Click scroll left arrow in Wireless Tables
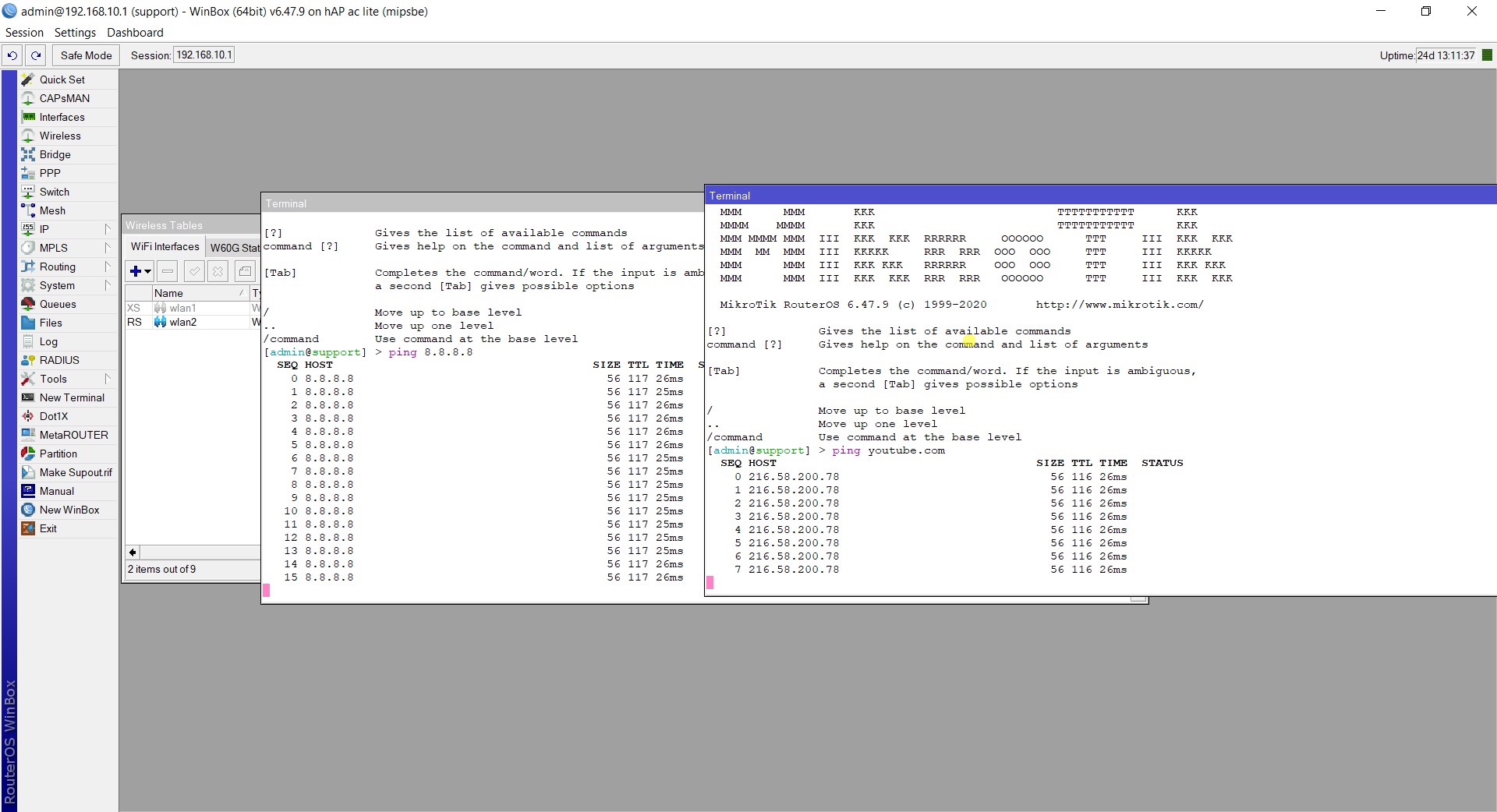The width and height of the screenshot is (1497, 812). 133,553
